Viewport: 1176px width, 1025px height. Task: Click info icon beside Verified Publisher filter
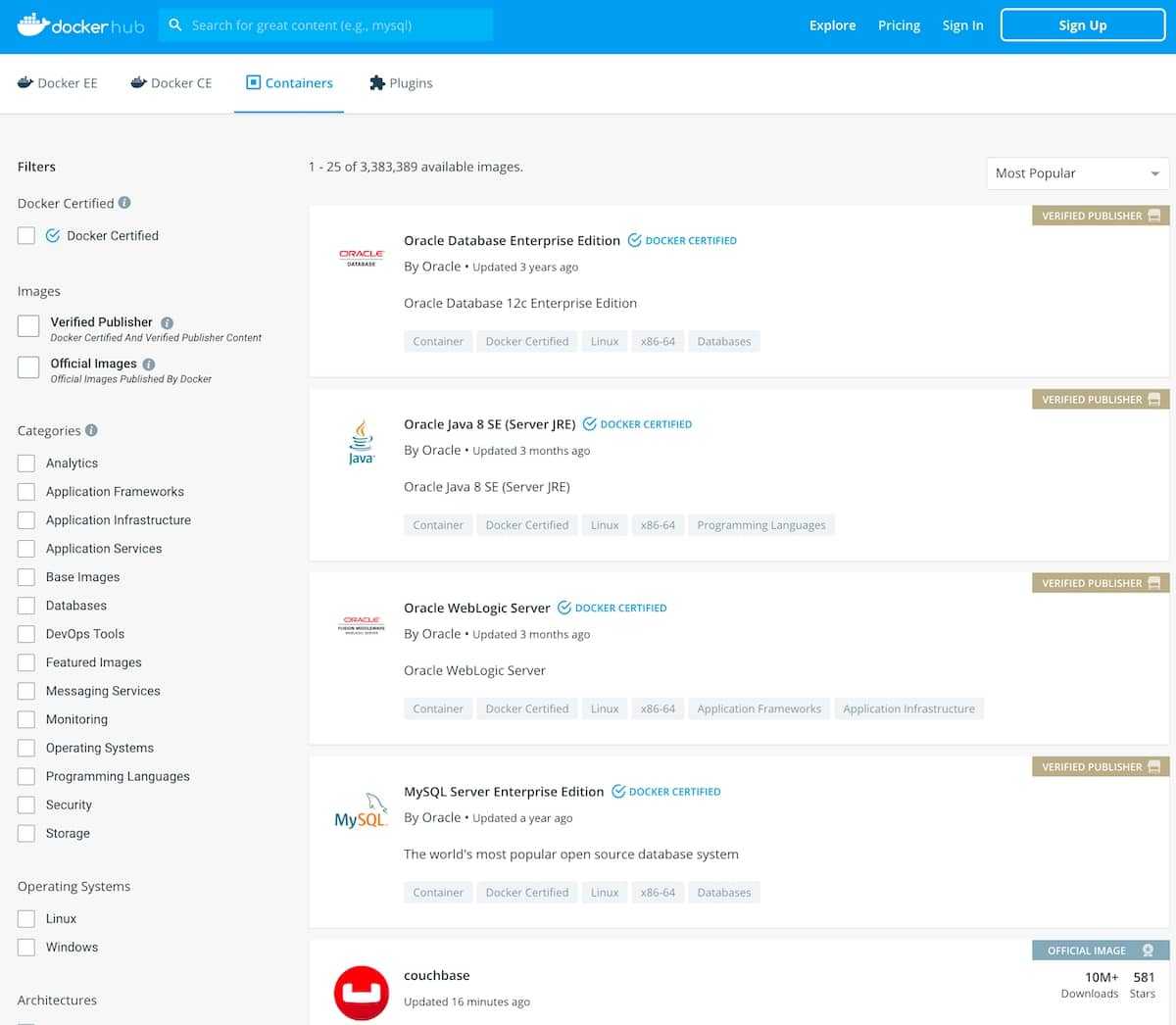tap(167, 322)
